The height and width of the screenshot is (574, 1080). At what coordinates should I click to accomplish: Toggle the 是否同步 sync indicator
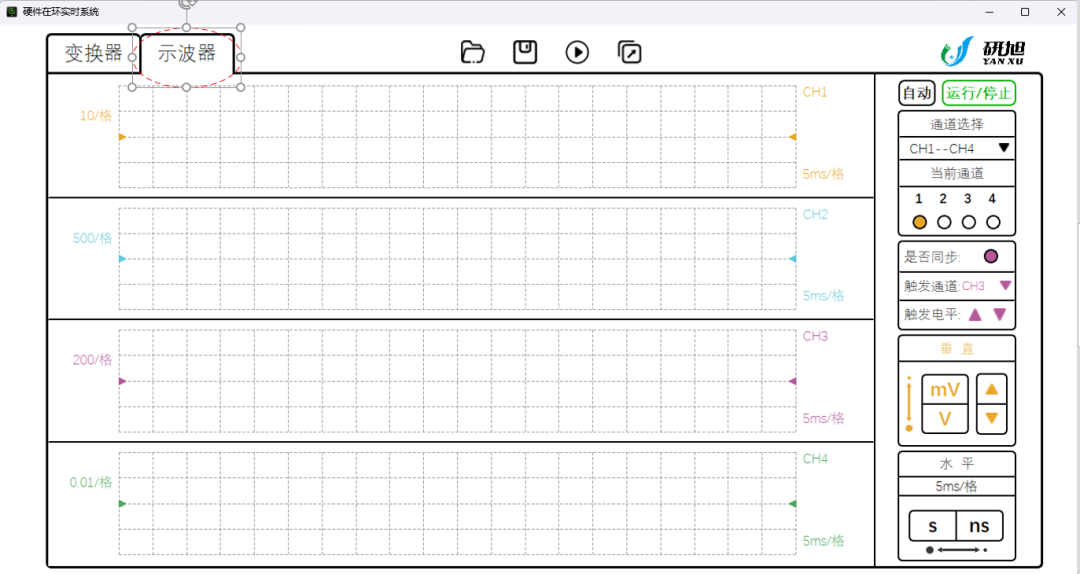(990, 256)
